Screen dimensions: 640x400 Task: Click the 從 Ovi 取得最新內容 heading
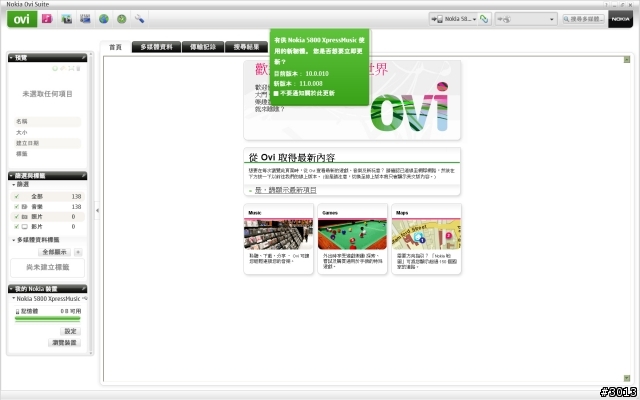point(292,158)
